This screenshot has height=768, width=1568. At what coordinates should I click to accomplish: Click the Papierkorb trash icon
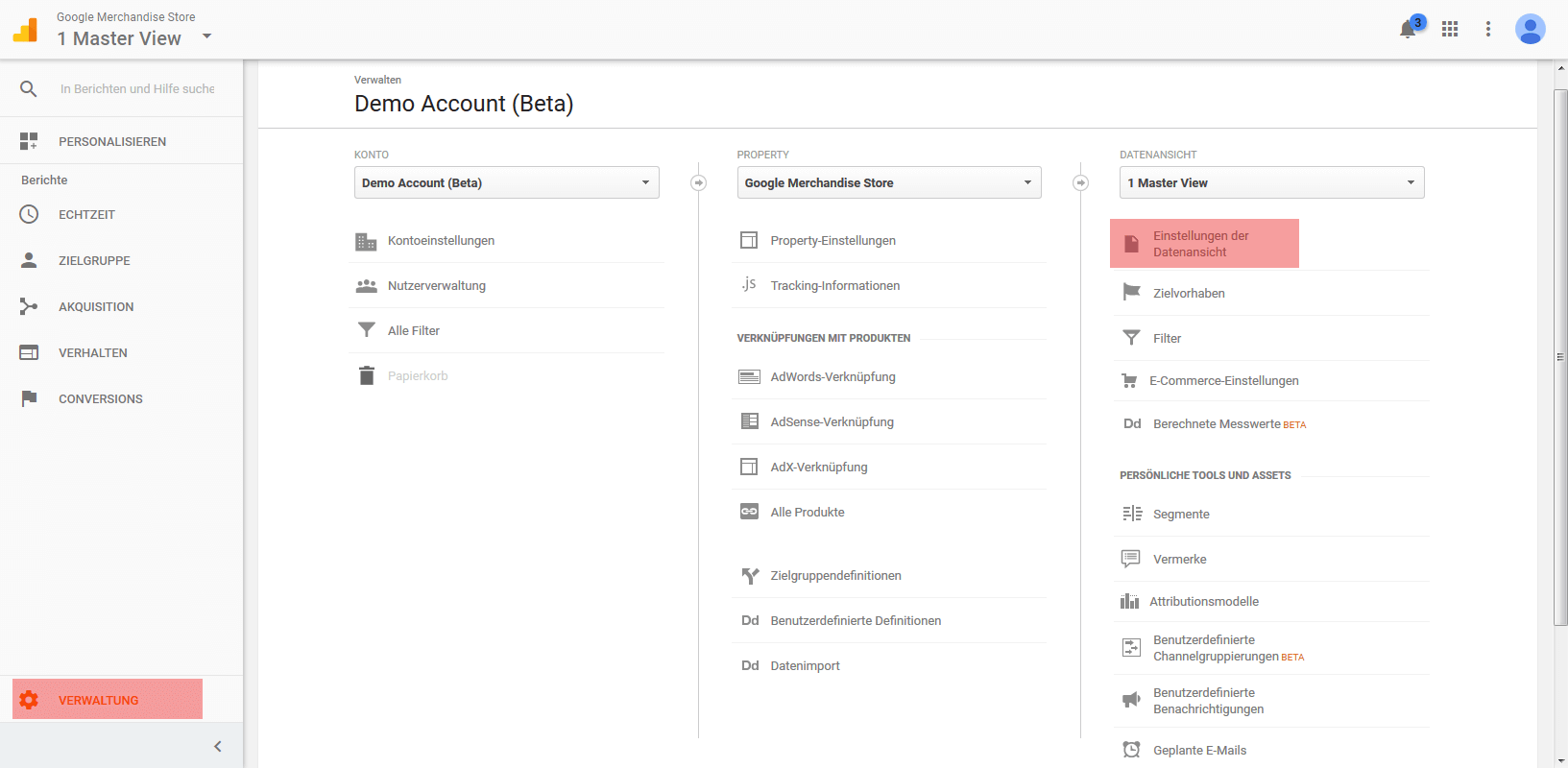pos(366,375)
